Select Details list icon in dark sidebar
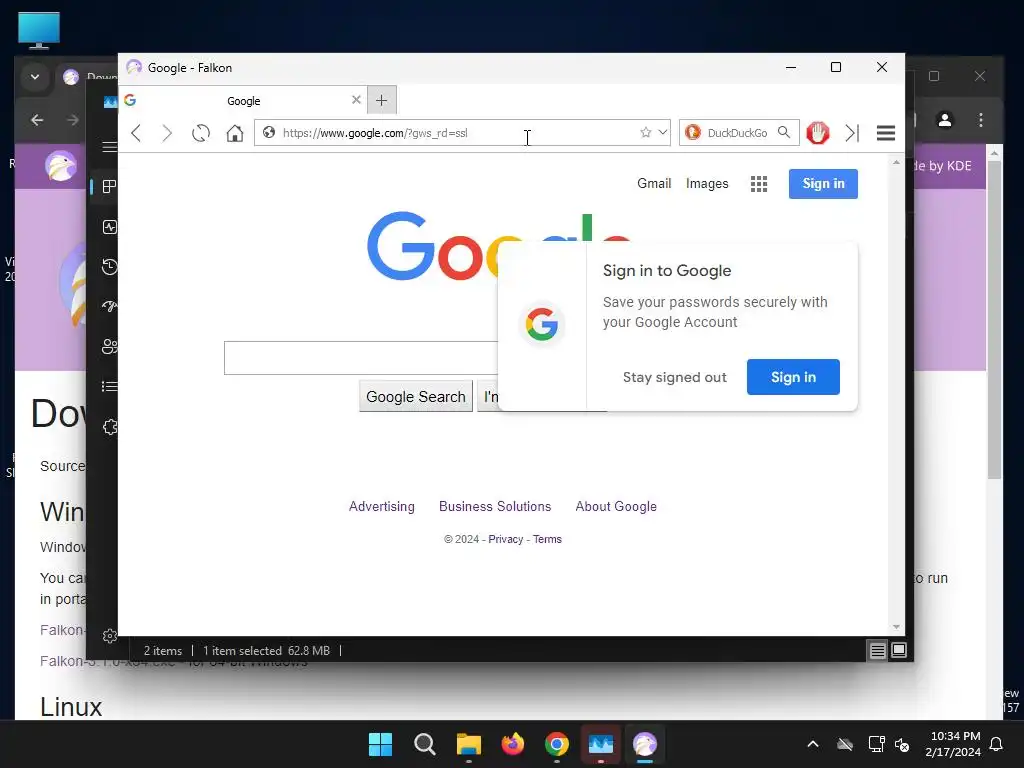This screenshot has height=768, width=1024. [x=109, y=387]
